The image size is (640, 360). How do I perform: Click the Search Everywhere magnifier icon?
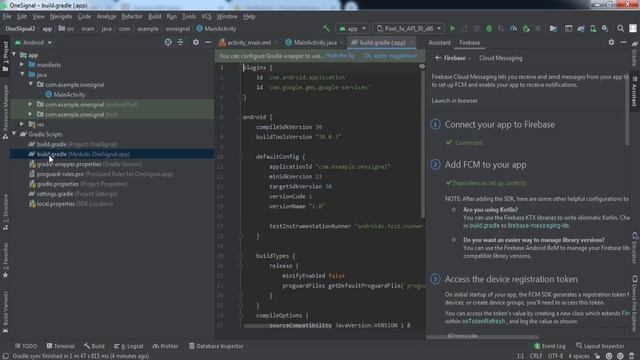620,29
